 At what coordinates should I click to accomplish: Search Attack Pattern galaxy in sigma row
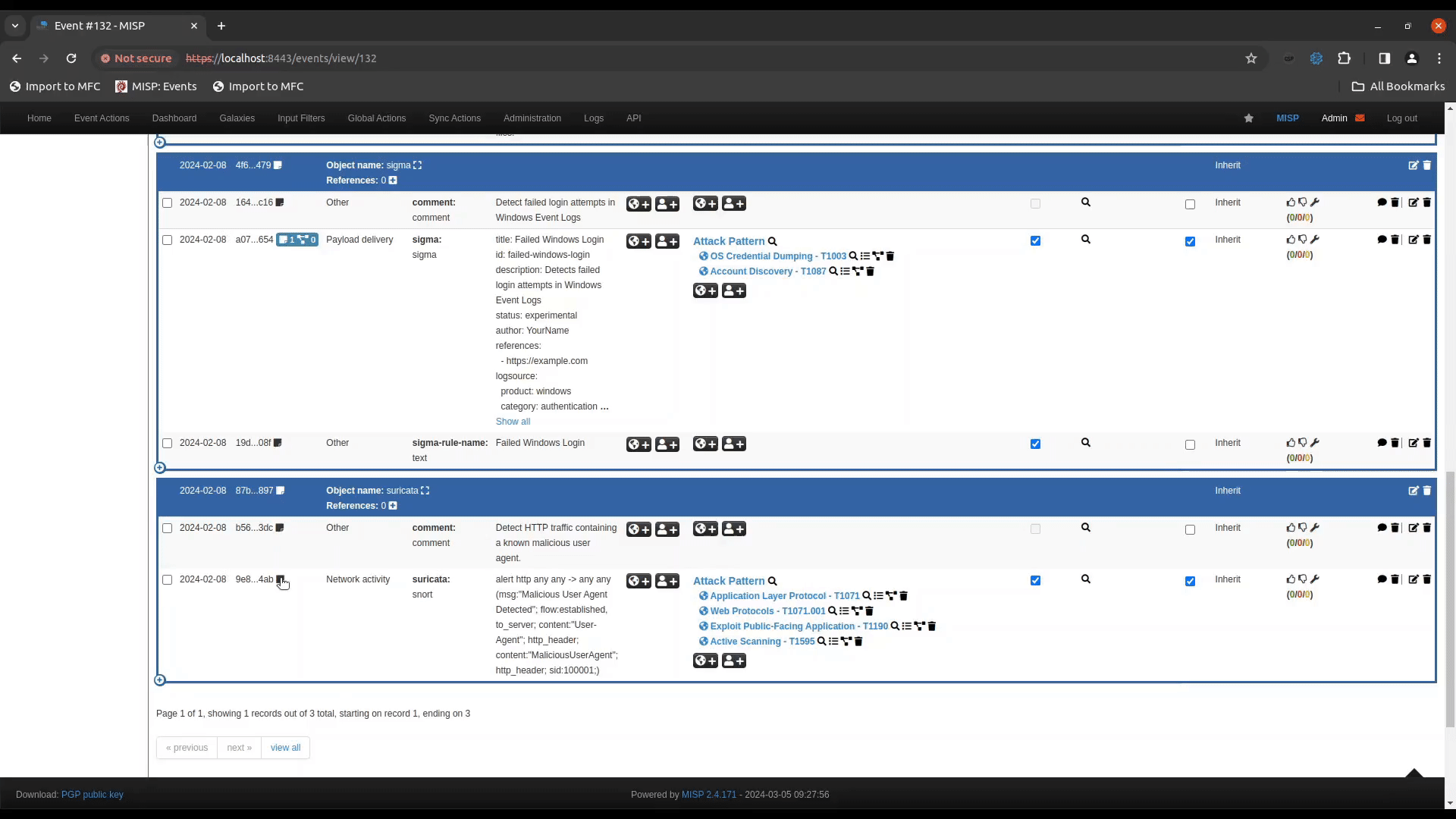(x=773, y=242)
